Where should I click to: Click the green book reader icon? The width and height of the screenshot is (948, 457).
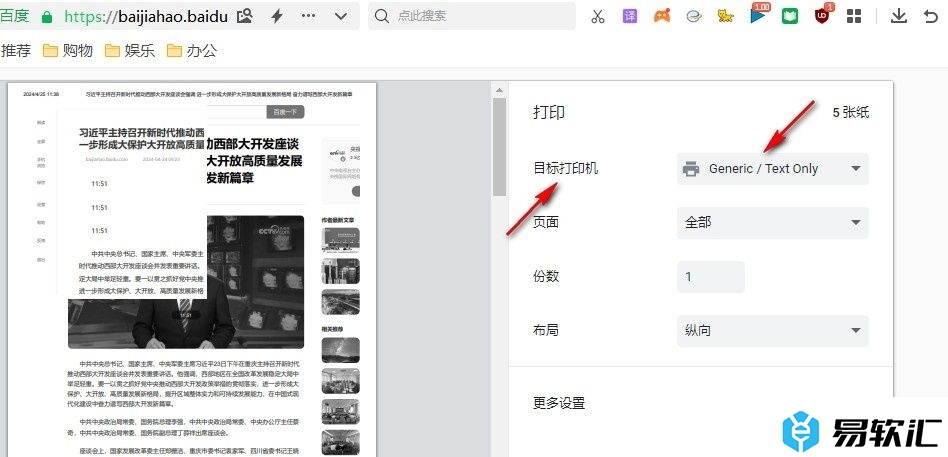pyautogui.click(x=790, y=16)
